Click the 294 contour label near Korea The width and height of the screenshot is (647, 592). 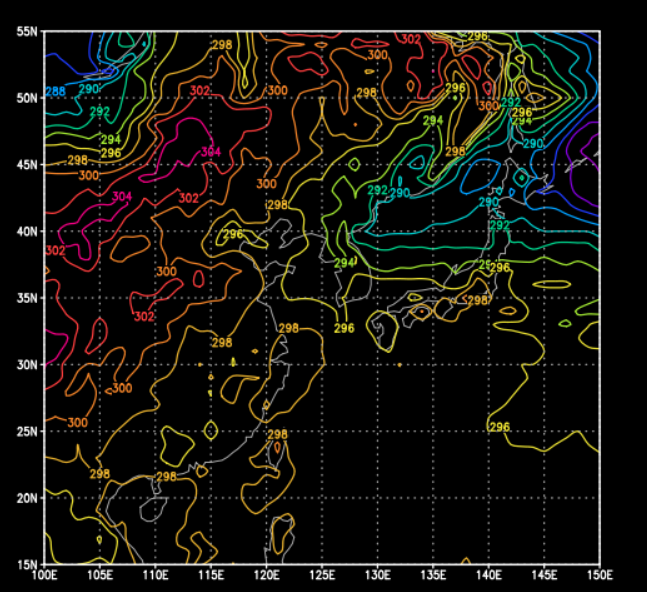coord(344,263)
